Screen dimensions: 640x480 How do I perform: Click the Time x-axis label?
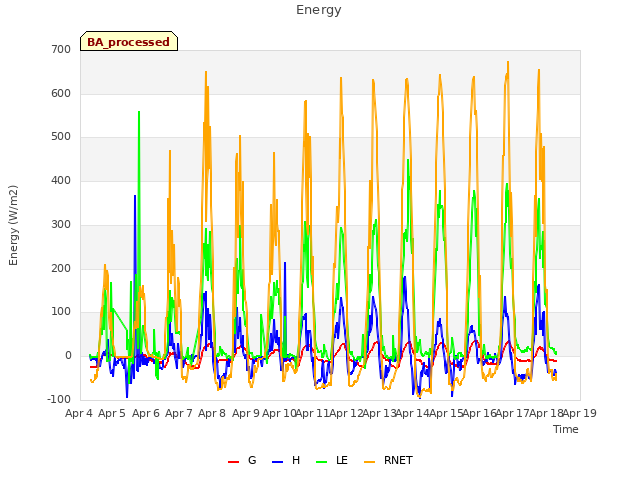pyautogui.click(x=566, y=429)
